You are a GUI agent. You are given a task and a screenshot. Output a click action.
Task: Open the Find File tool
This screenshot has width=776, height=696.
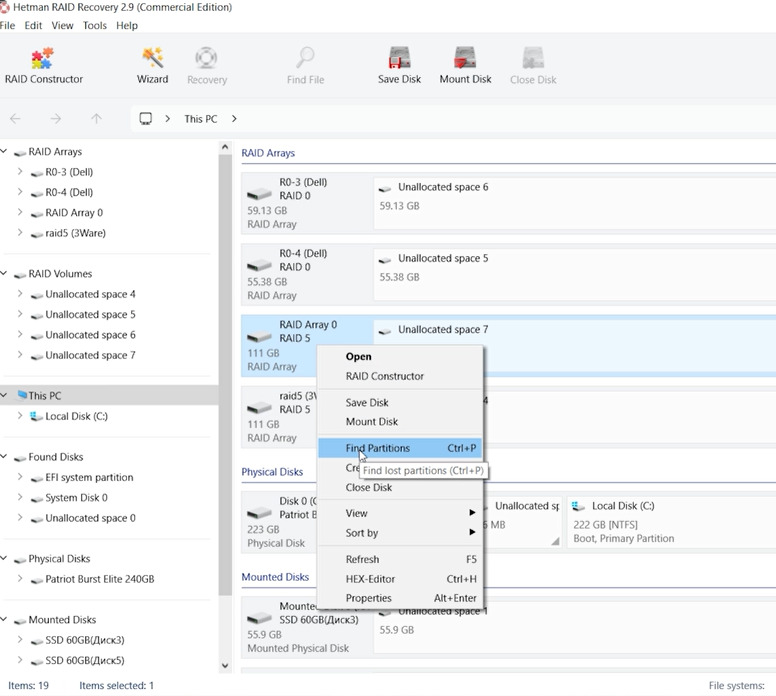305,66
